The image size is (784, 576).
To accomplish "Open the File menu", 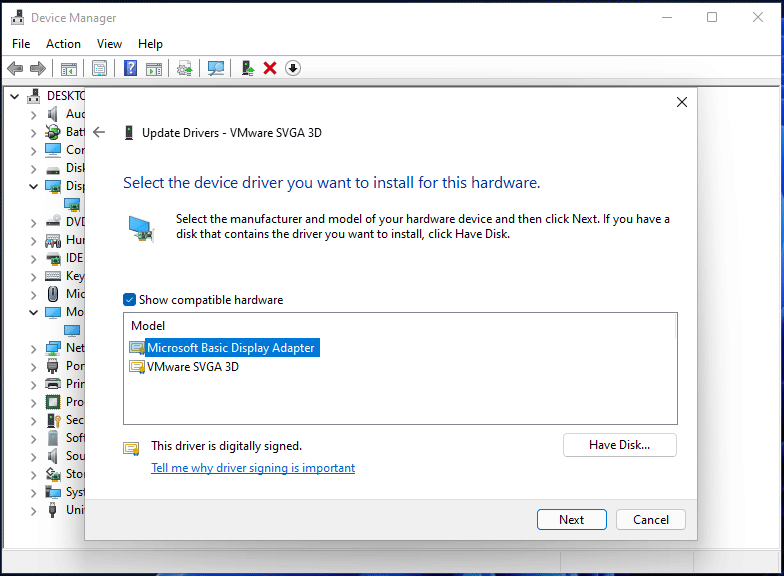I will pyautogui.click(x=21, y=44).
